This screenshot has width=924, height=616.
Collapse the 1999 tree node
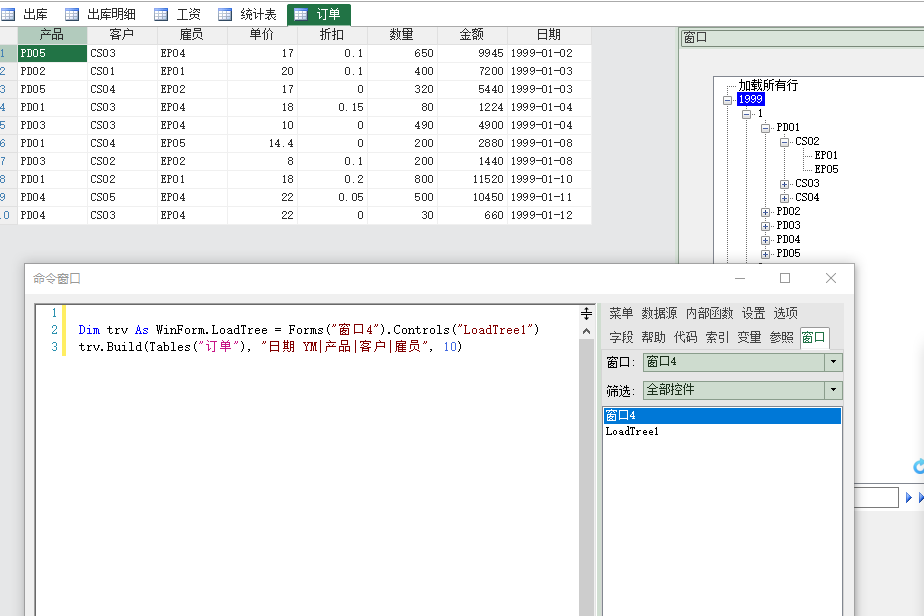pyautogui.click(x=727, y=100)
